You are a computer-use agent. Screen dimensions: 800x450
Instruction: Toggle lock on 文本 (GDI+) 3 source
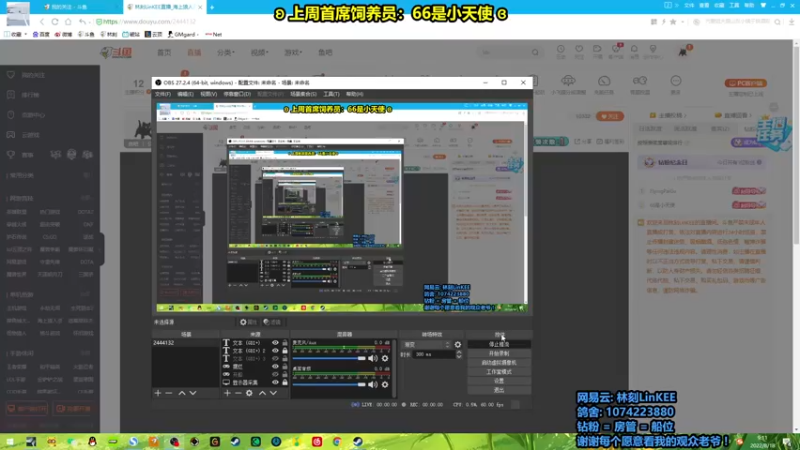(x=285, y=359)
